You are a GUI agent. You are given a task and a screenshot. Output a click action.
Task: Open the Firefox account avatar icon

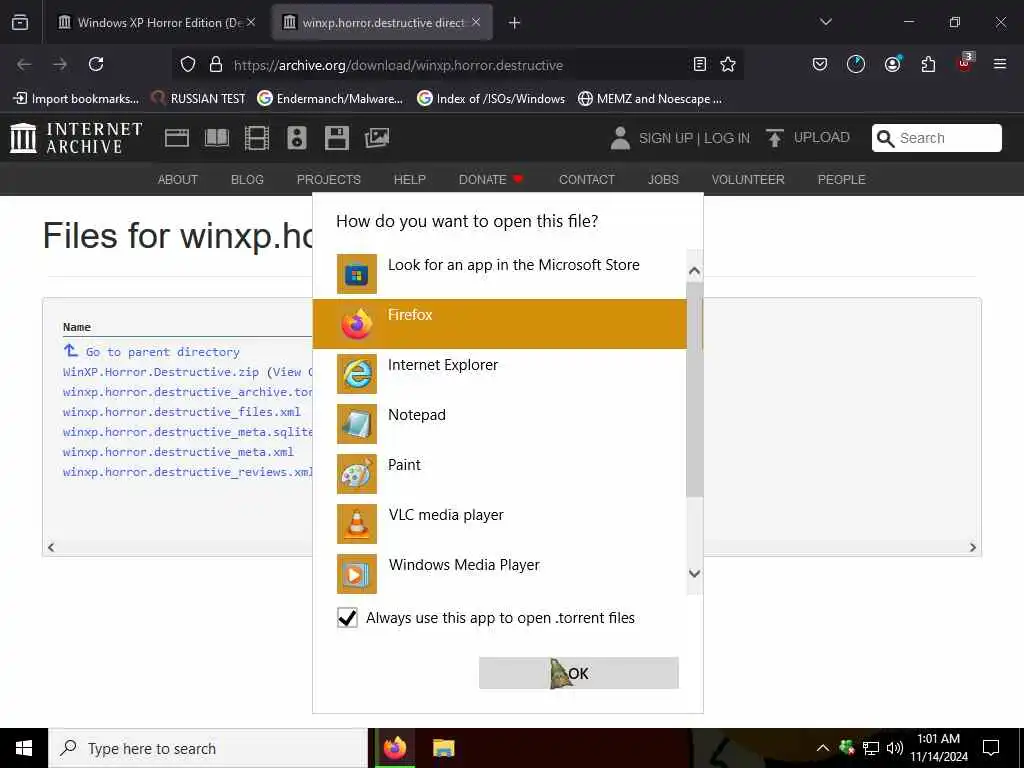892,64
